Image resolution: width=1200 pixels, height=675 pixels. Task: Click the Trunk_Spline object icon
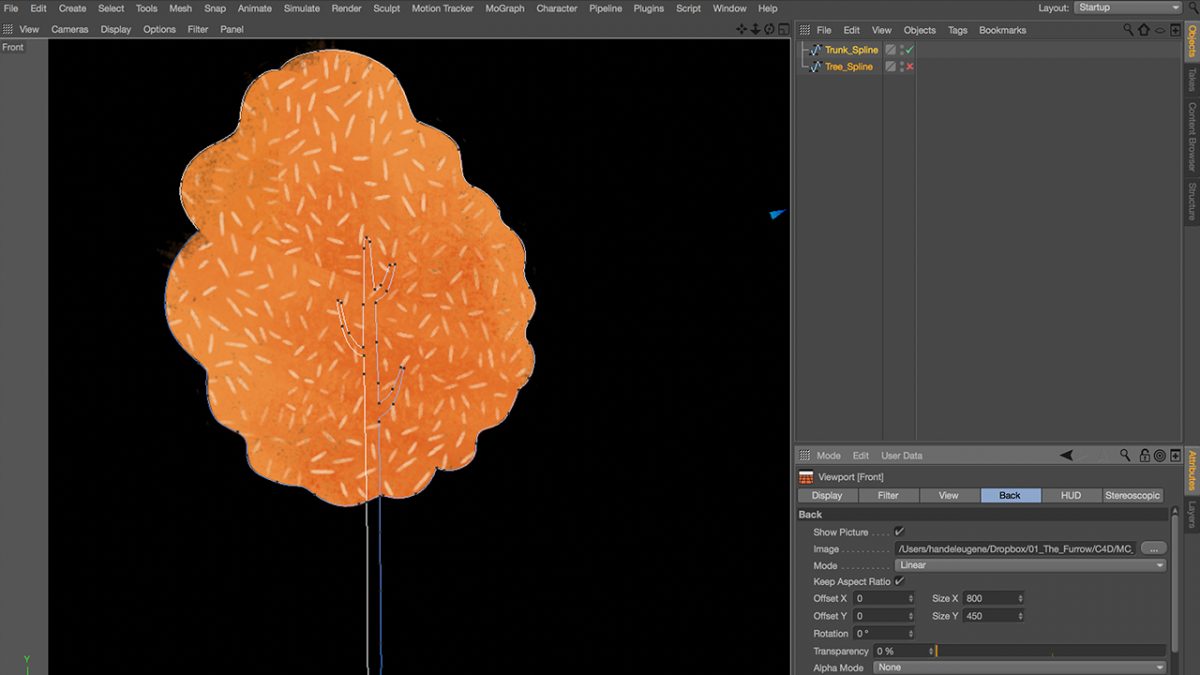click(x=816, y=50)
